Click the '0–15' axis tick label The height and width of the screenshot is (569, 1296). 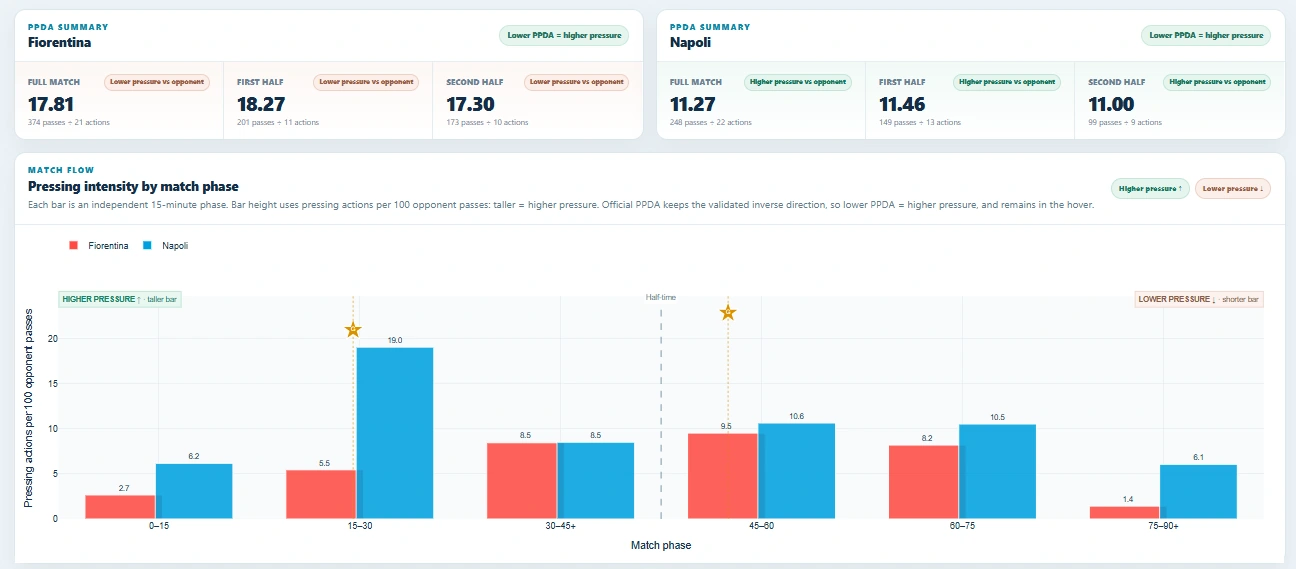coord(158,526)
